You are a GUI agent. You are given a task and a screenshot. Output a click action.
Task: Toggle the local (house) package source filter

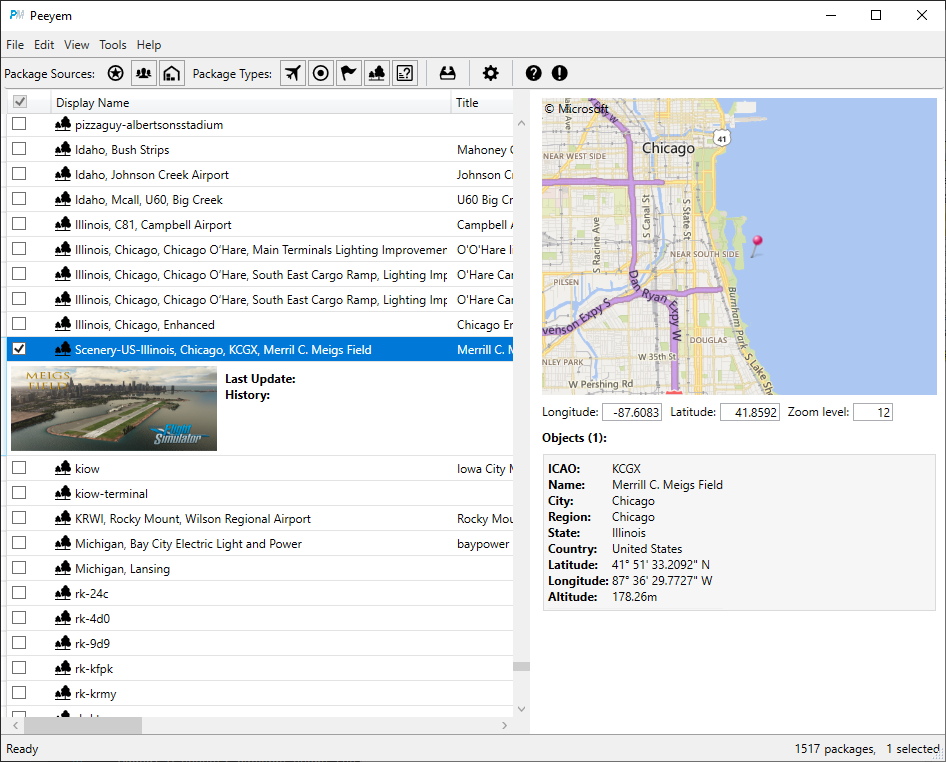click(x=172, y=74)
